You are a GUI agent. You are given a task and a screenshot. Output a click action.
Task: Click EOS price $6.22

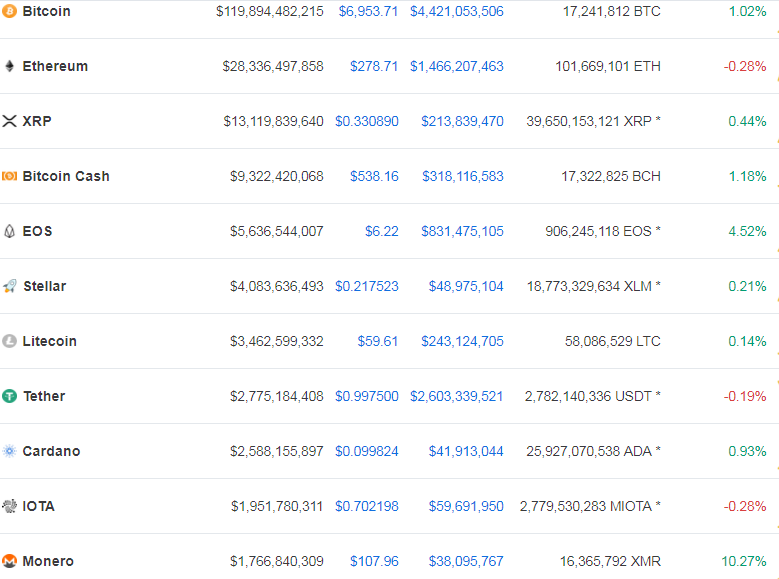tap(382, 231)
